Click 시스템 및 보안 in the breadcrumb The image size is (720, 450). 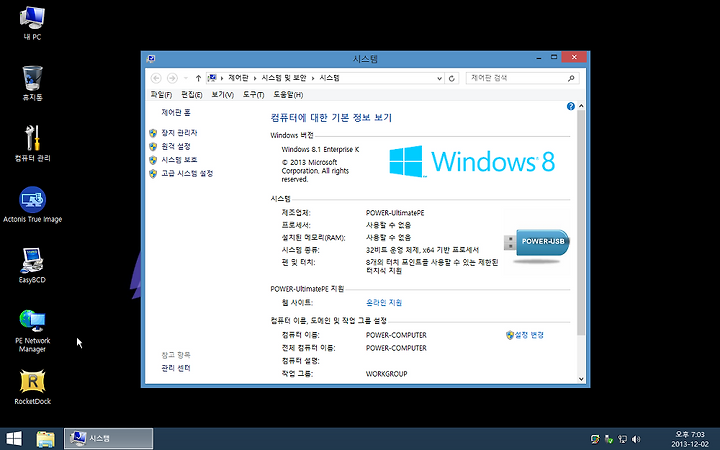(x=283, y=78)
